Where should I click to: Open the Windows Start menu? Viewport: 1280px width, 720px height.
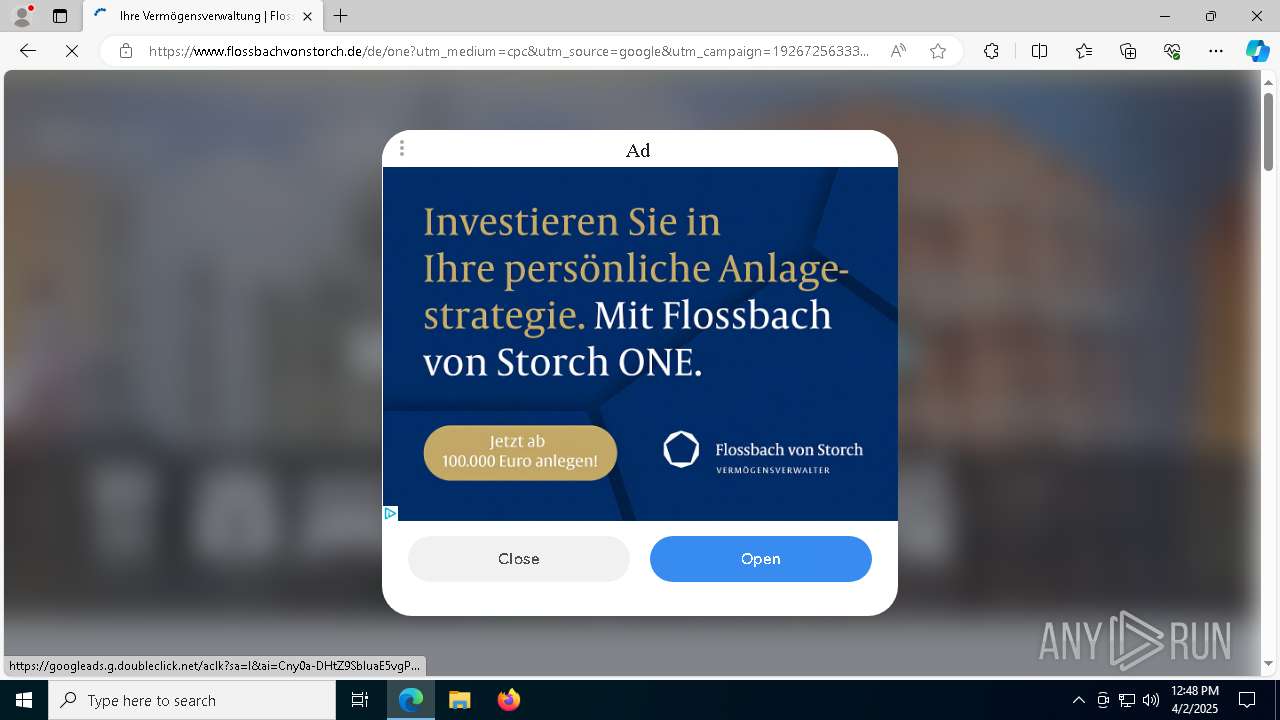tap(24, 700)
